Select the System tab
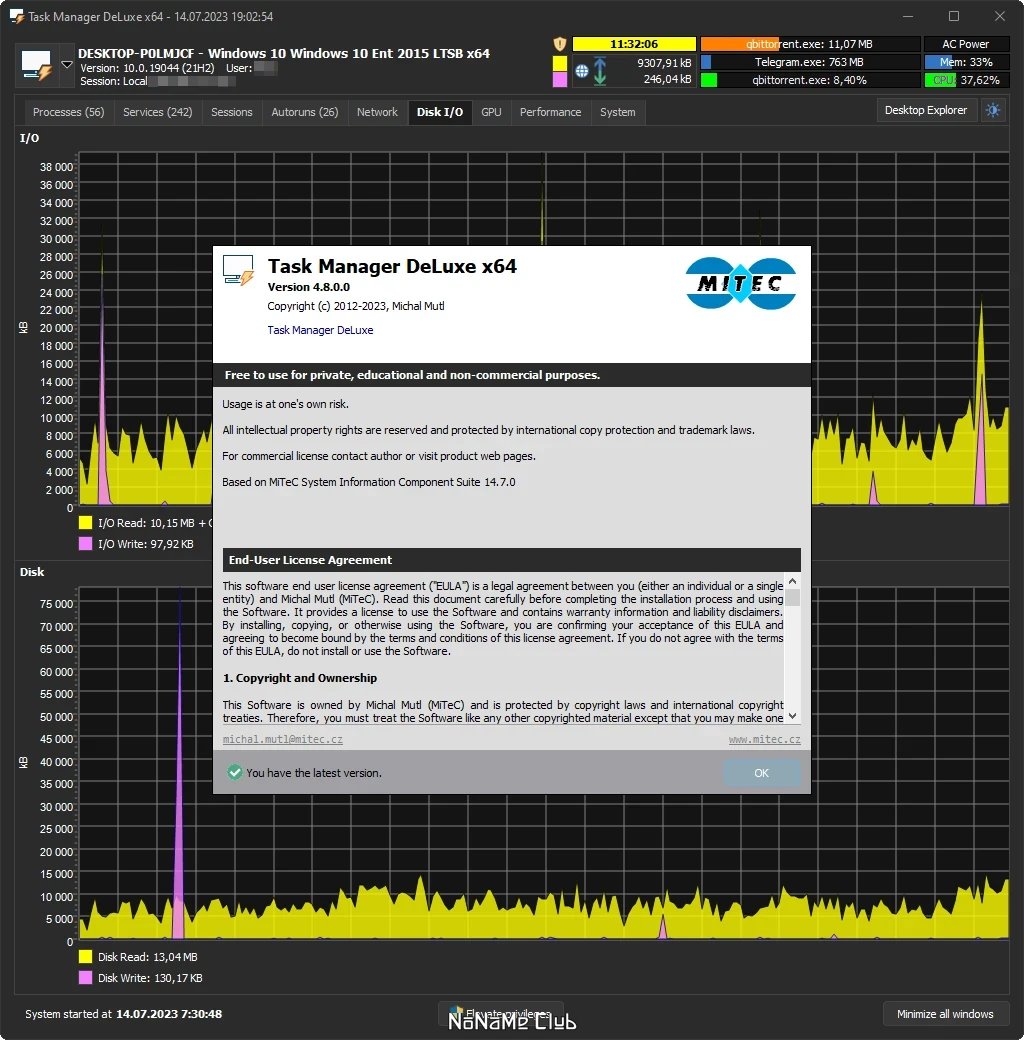The height and width of the screenshot is (1040, 1024). [617, 112]
